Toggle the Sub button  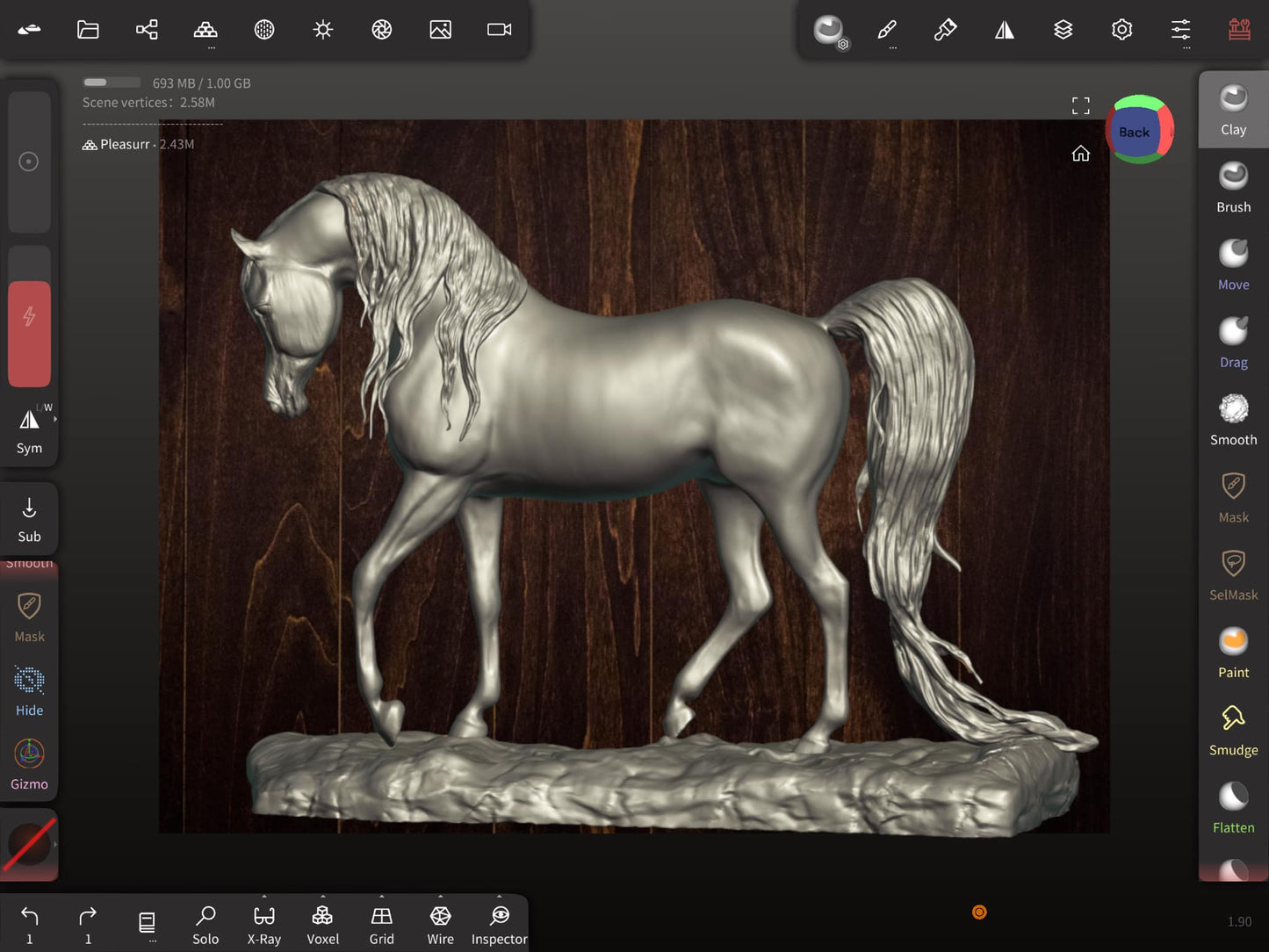29,520
